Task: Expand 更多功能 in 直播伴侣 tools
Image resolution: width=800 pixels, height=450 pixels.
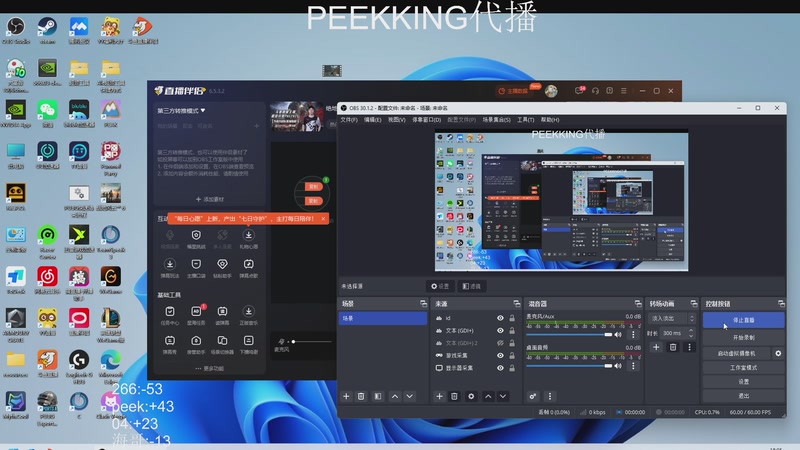Action: click(x=210, y=368)
